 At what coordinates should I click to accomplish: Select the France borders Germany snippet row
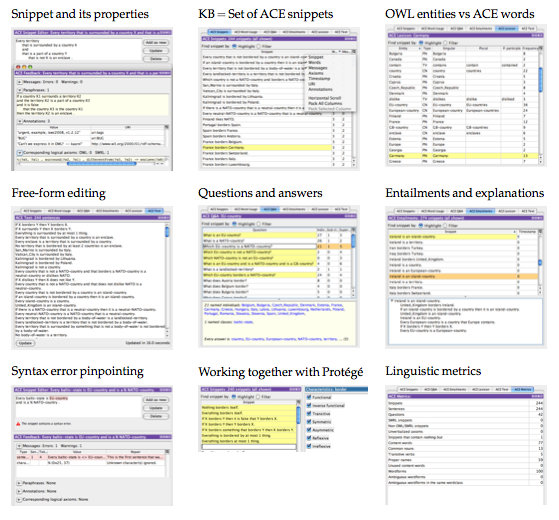click(267, 148)
